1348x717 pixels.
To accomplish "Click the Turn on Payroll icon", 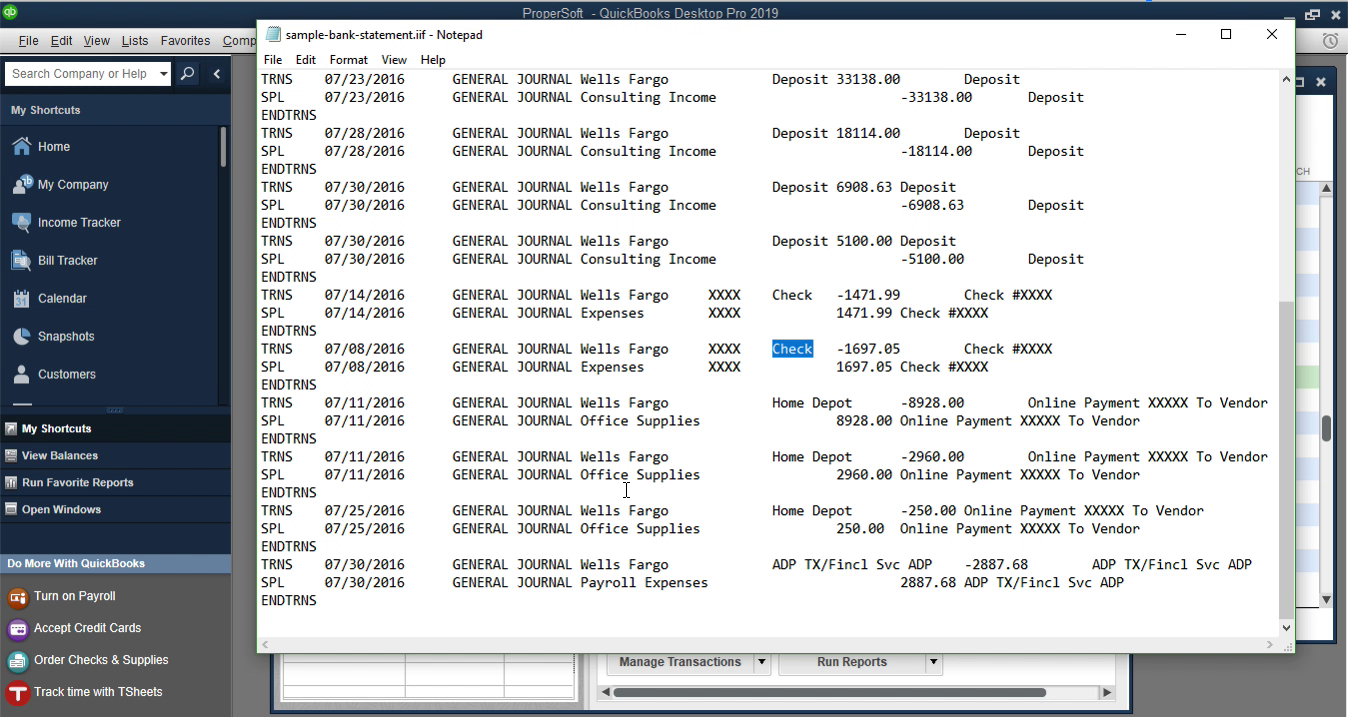I will [x=17, y=597].
